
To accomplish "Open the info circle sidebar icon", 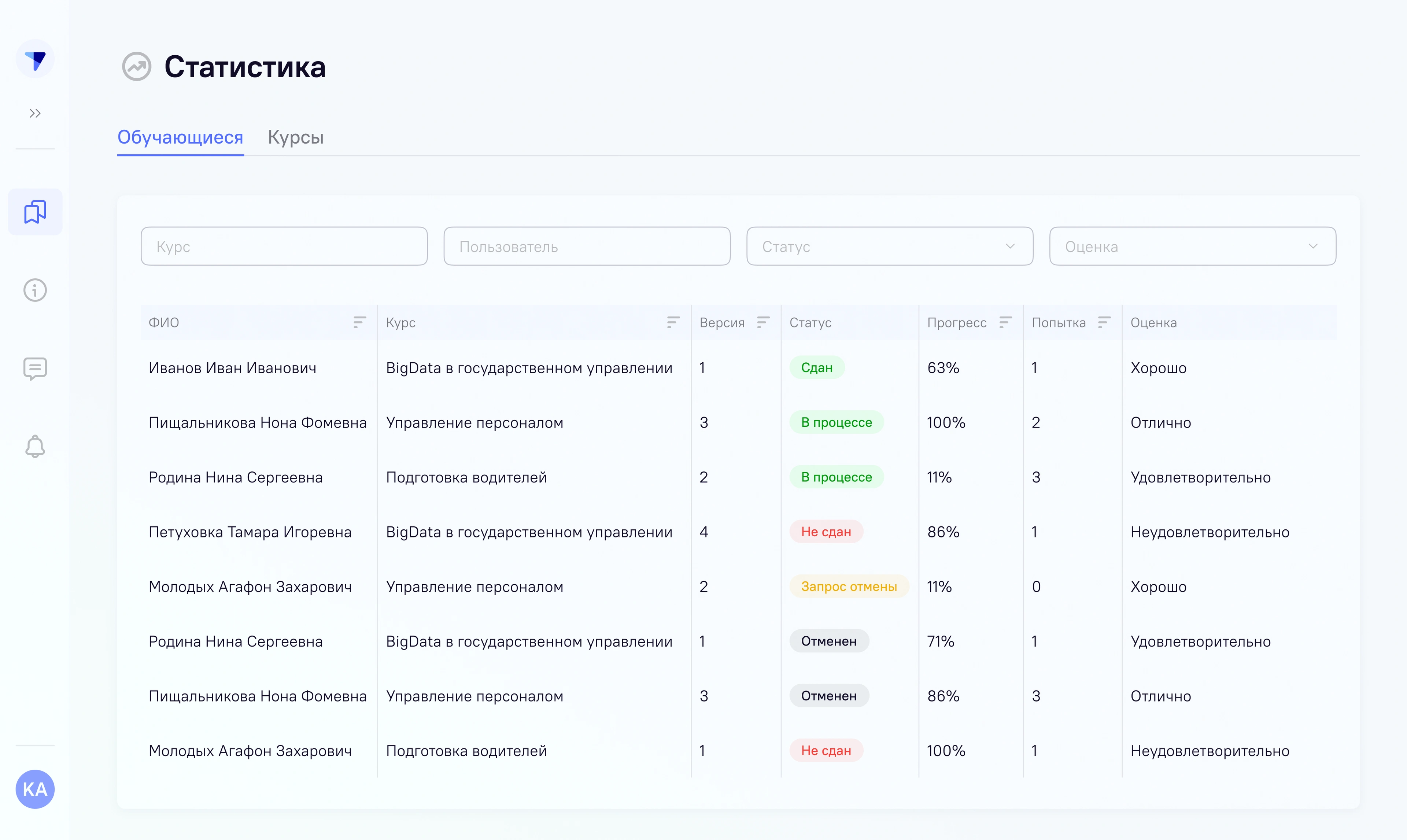I will click(x=35, y=291).
